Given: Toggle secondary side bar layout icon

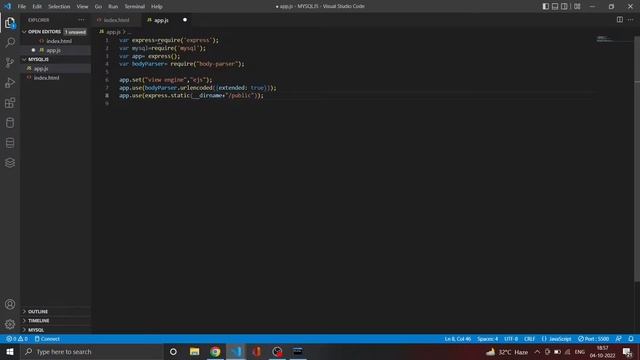Looking at the screenshot, I should click(564, 6).
